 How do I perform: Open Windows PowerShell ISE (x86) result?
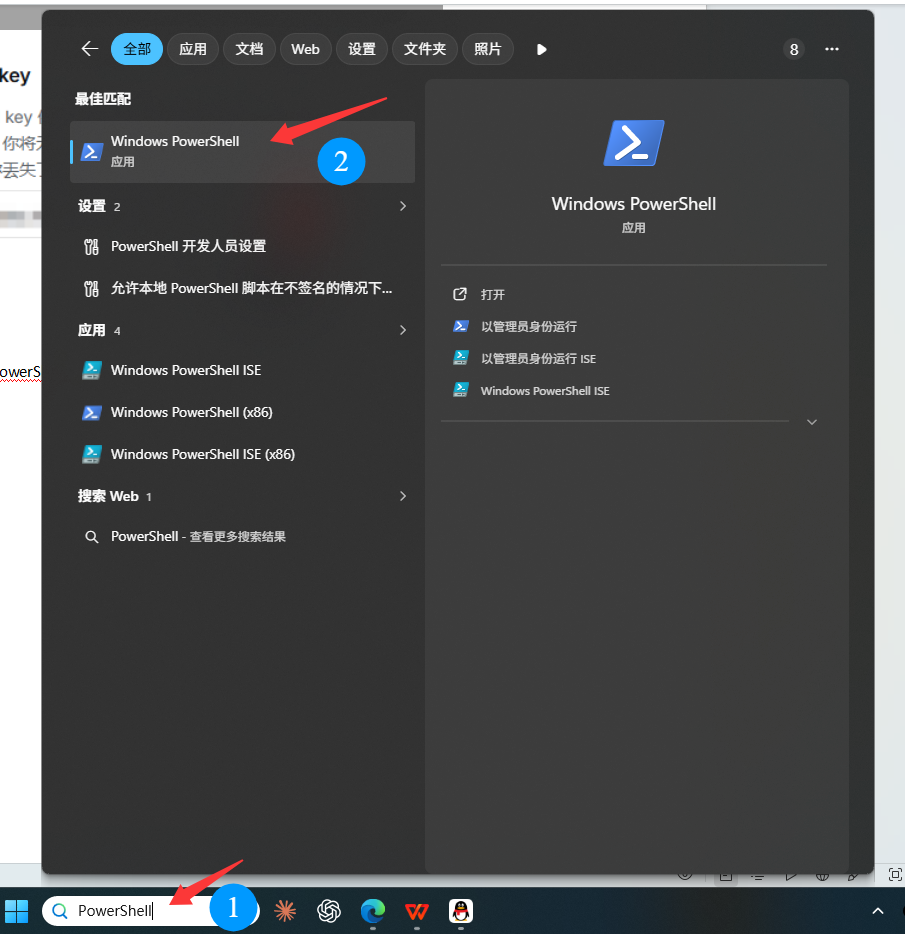click(x=242, y=454)
